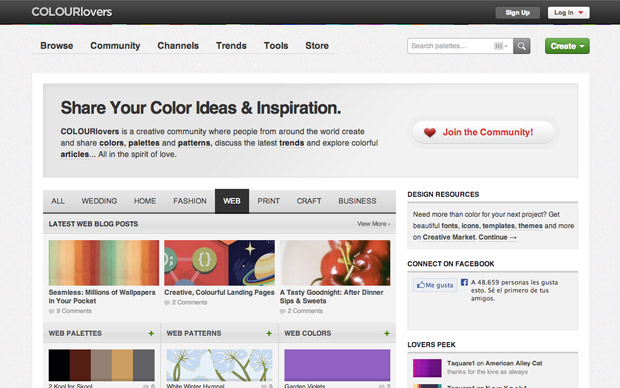Viewport: 620px width, 388px height.
Task: Open the green Create dropdown
Action: (x=567, y=46)
